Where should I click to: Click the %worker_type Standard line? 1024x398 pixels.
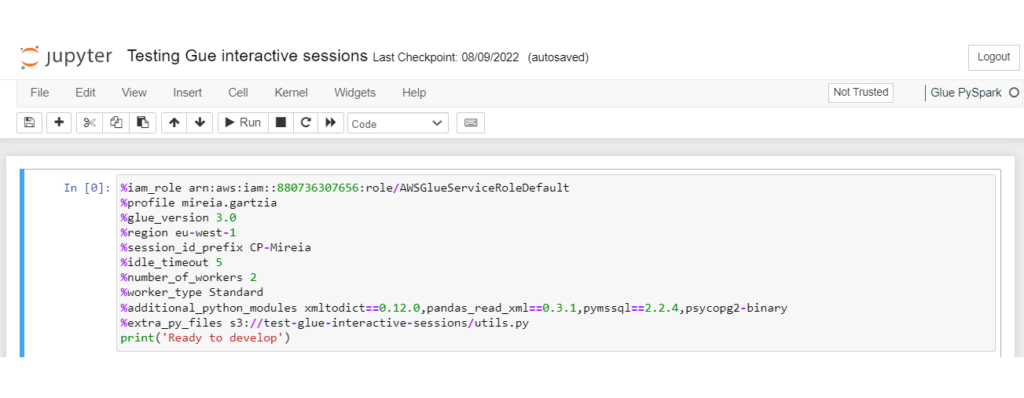pyautogui.click(x=192, y=292)
